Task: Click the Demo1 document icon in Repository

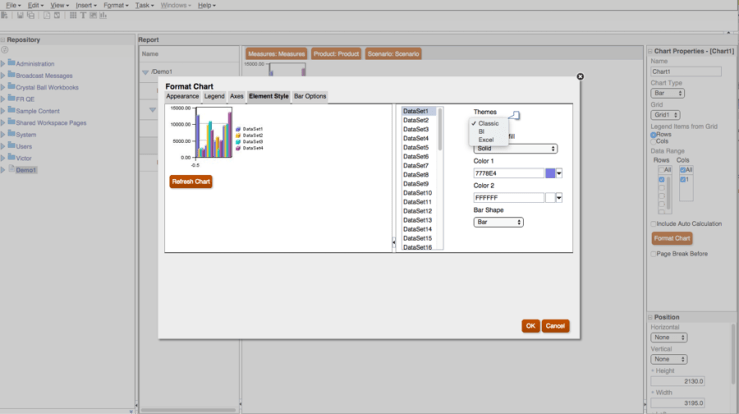Action: pyautogui.click(x=11, y=170)
